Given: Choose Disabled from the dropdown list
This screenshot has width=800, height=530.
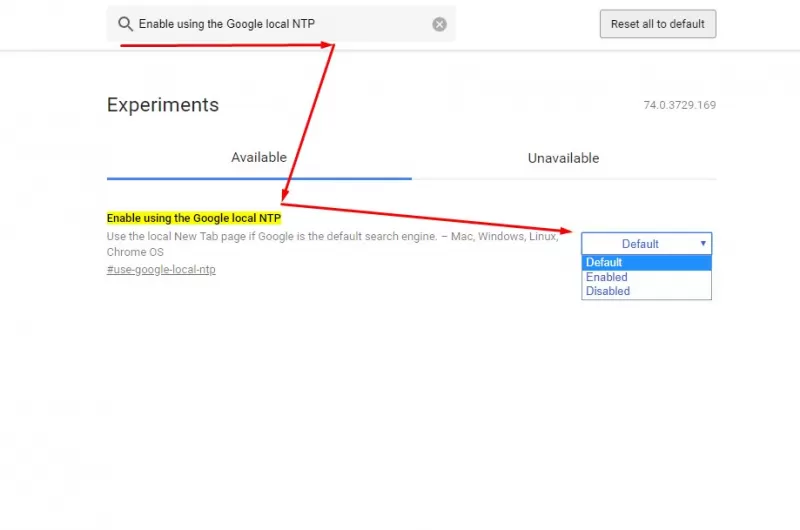Looking at the screenshot, I should coord(646,291).
